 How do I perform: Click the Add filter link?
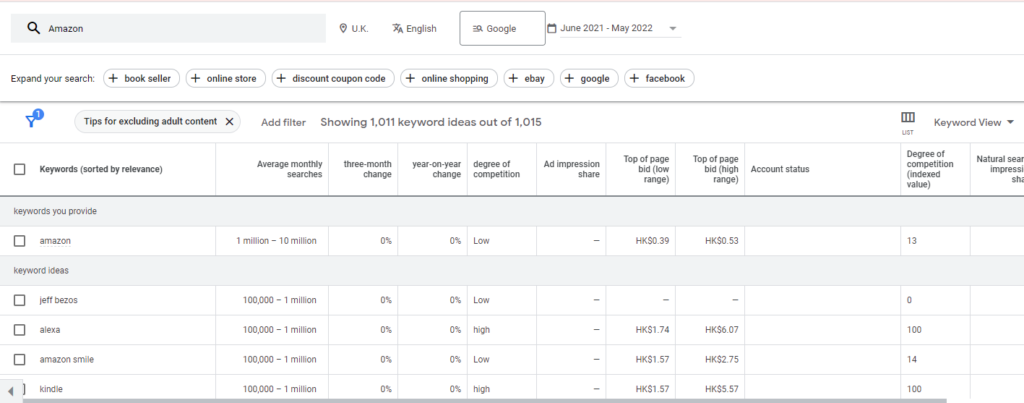pyautogui.click(x=283, y=122)
